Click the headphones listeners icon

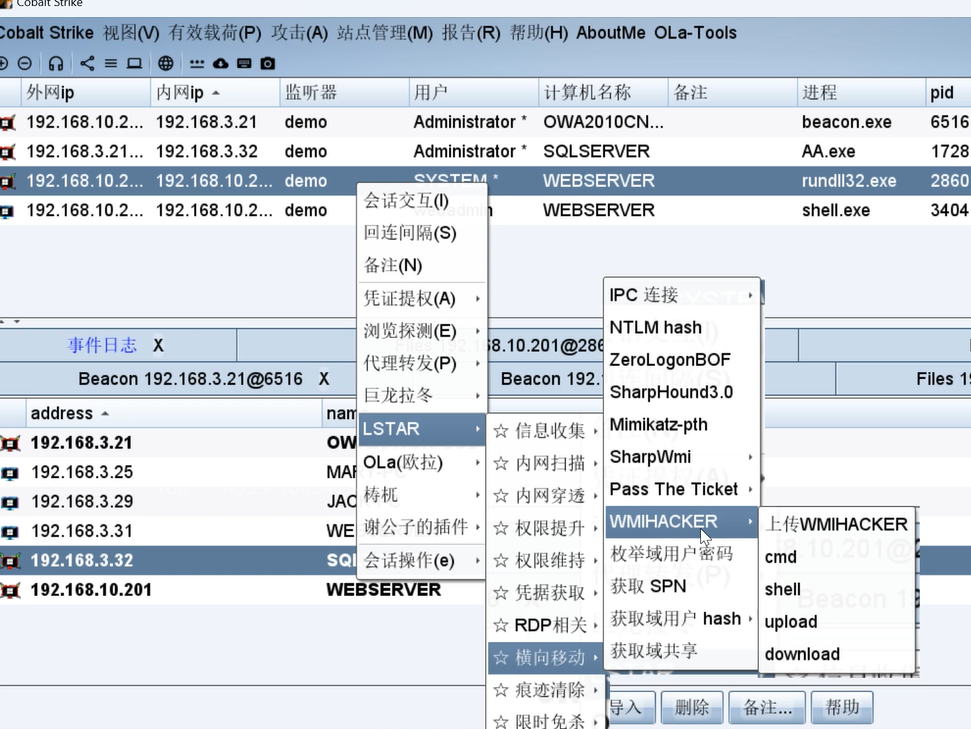click(56, 63)
